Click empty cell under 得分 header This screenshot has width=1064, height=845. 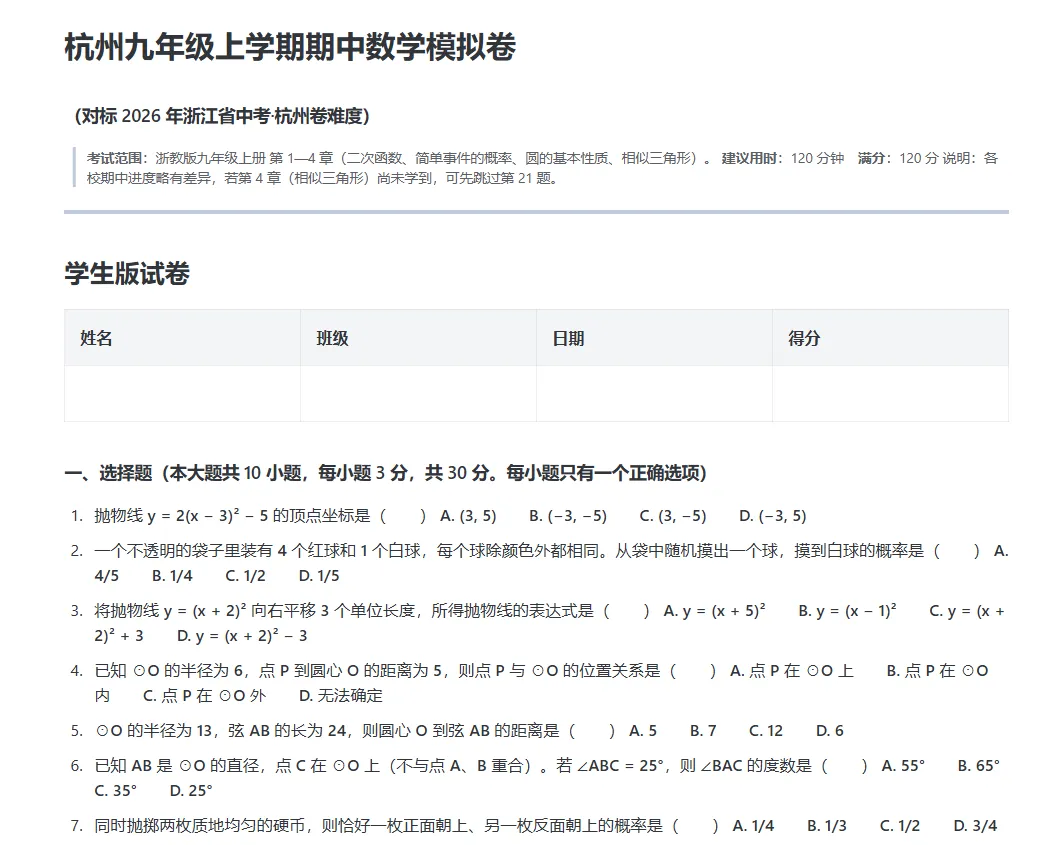(x=890, y=394)
